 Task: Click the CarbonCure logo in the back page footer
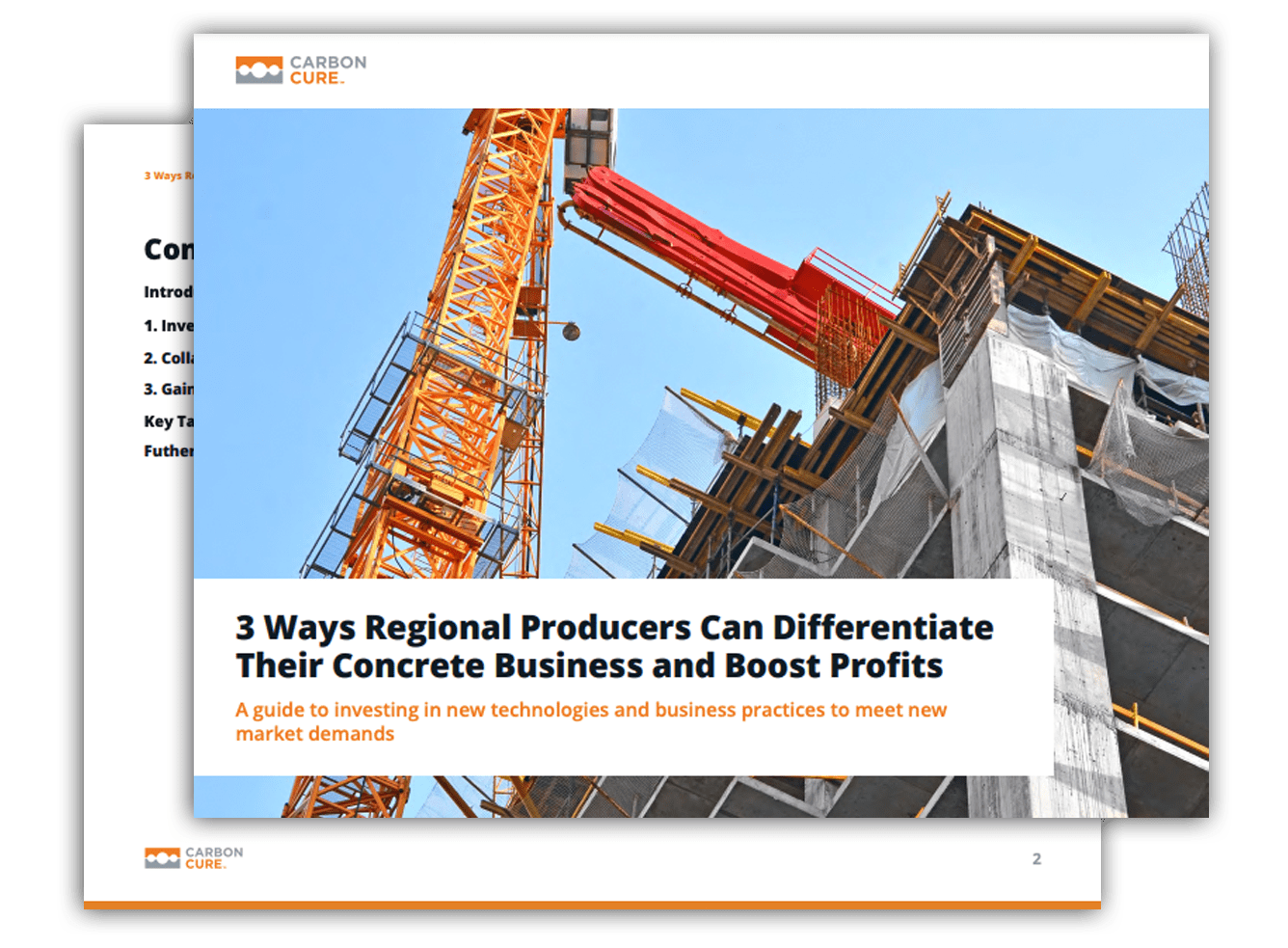[x=194, y=858]
